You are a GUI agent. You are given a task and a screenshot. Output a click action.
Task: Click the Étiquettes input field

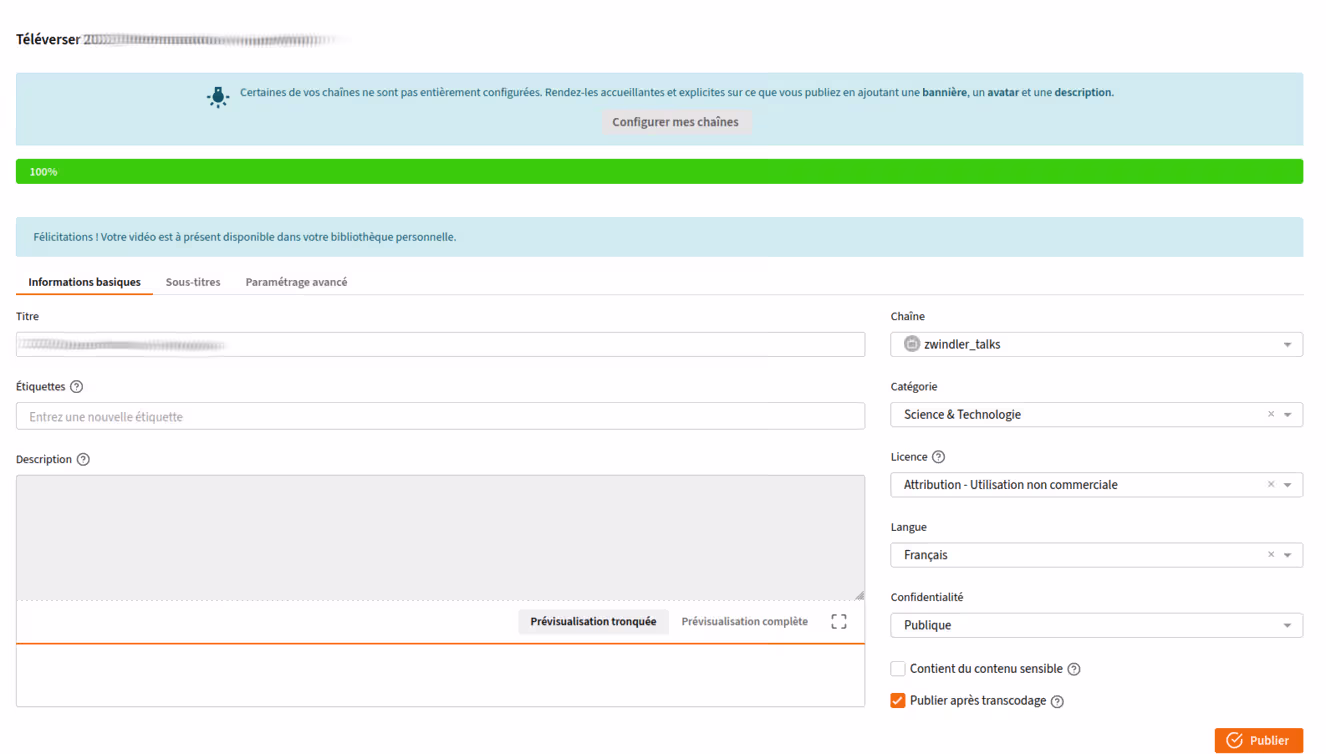440,417
